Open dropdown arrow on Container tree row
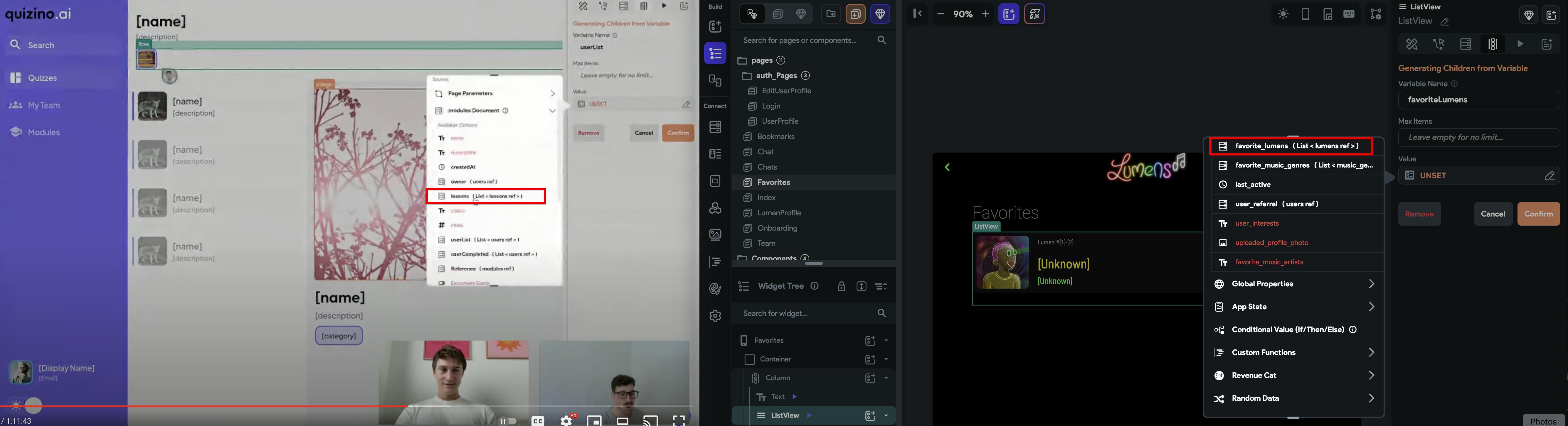 point(886,360)
